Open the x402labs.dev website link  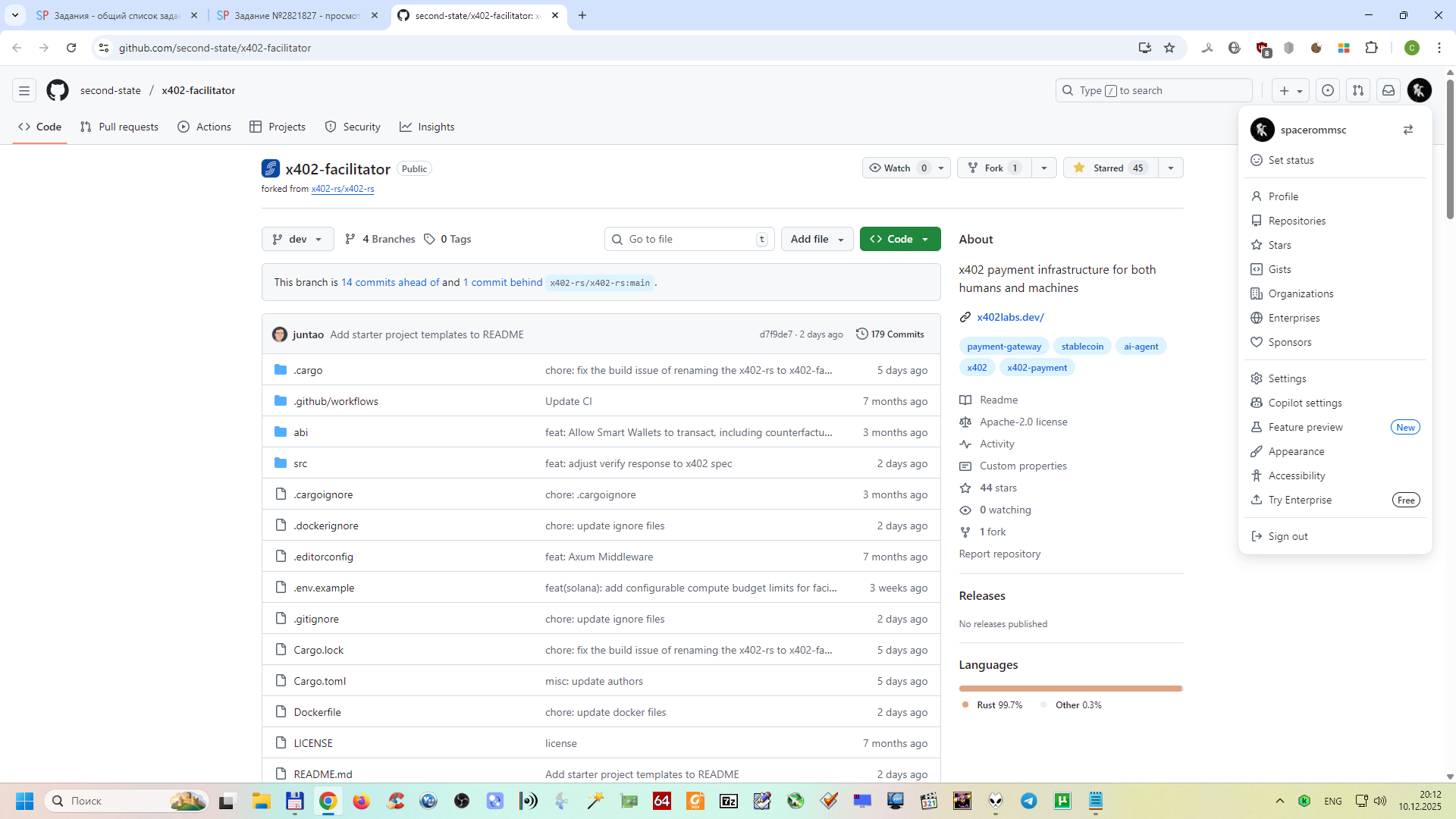click(x=1010, y=317)
